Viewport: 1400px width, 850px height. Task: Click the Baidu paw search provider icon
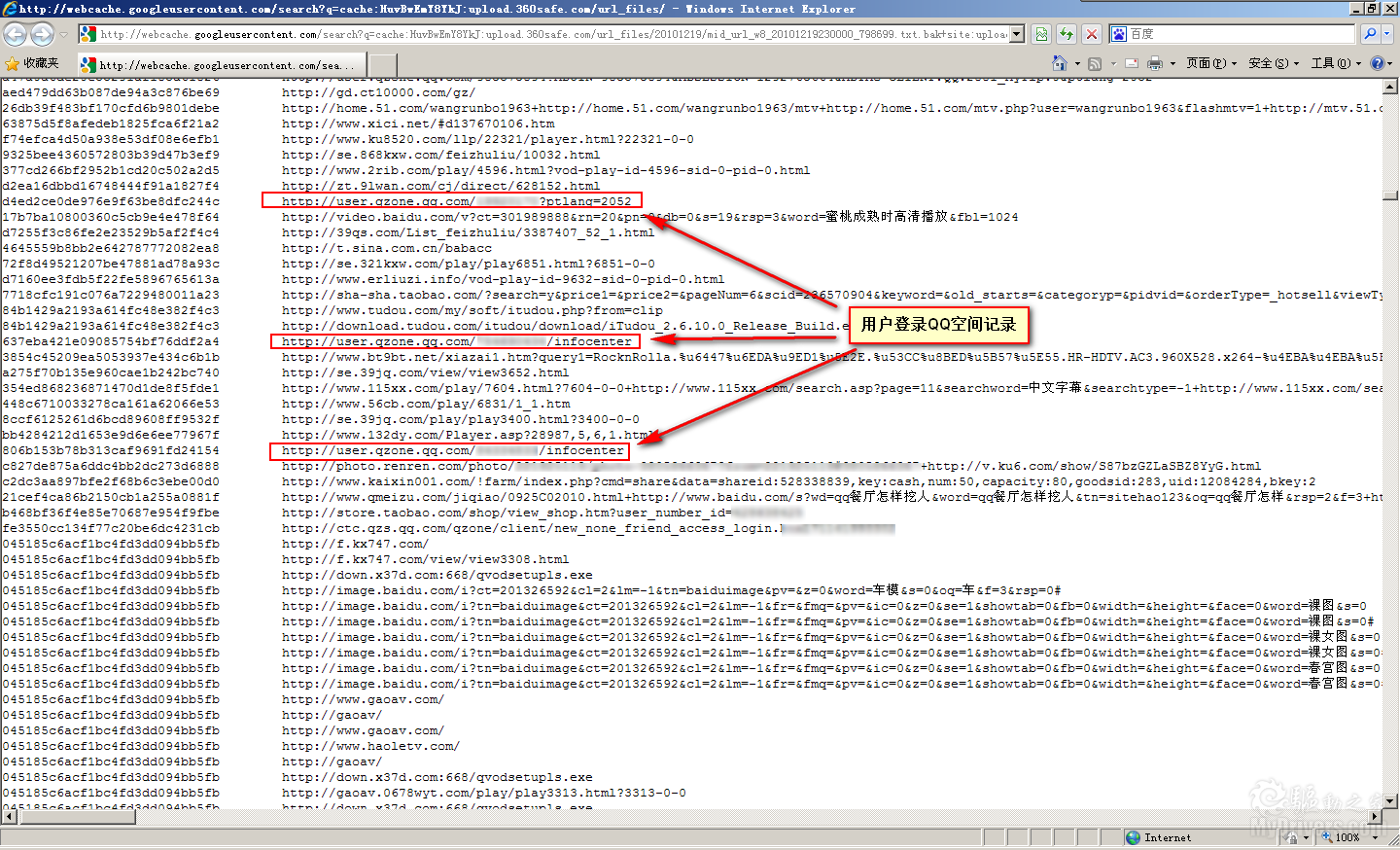pos(1119,34)
